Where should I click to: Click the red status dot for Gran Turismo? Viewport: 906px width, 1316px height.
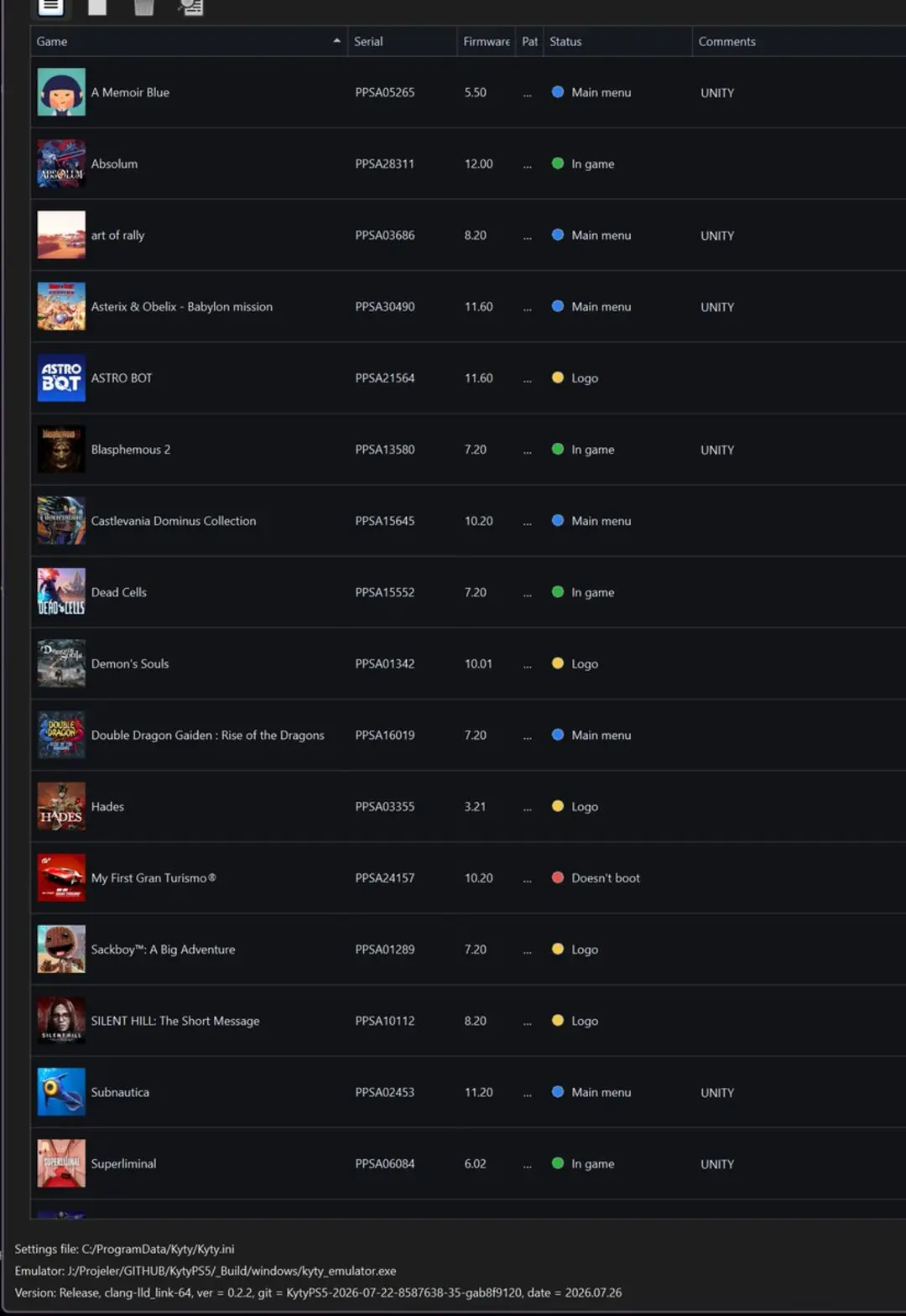click(558, 877)
